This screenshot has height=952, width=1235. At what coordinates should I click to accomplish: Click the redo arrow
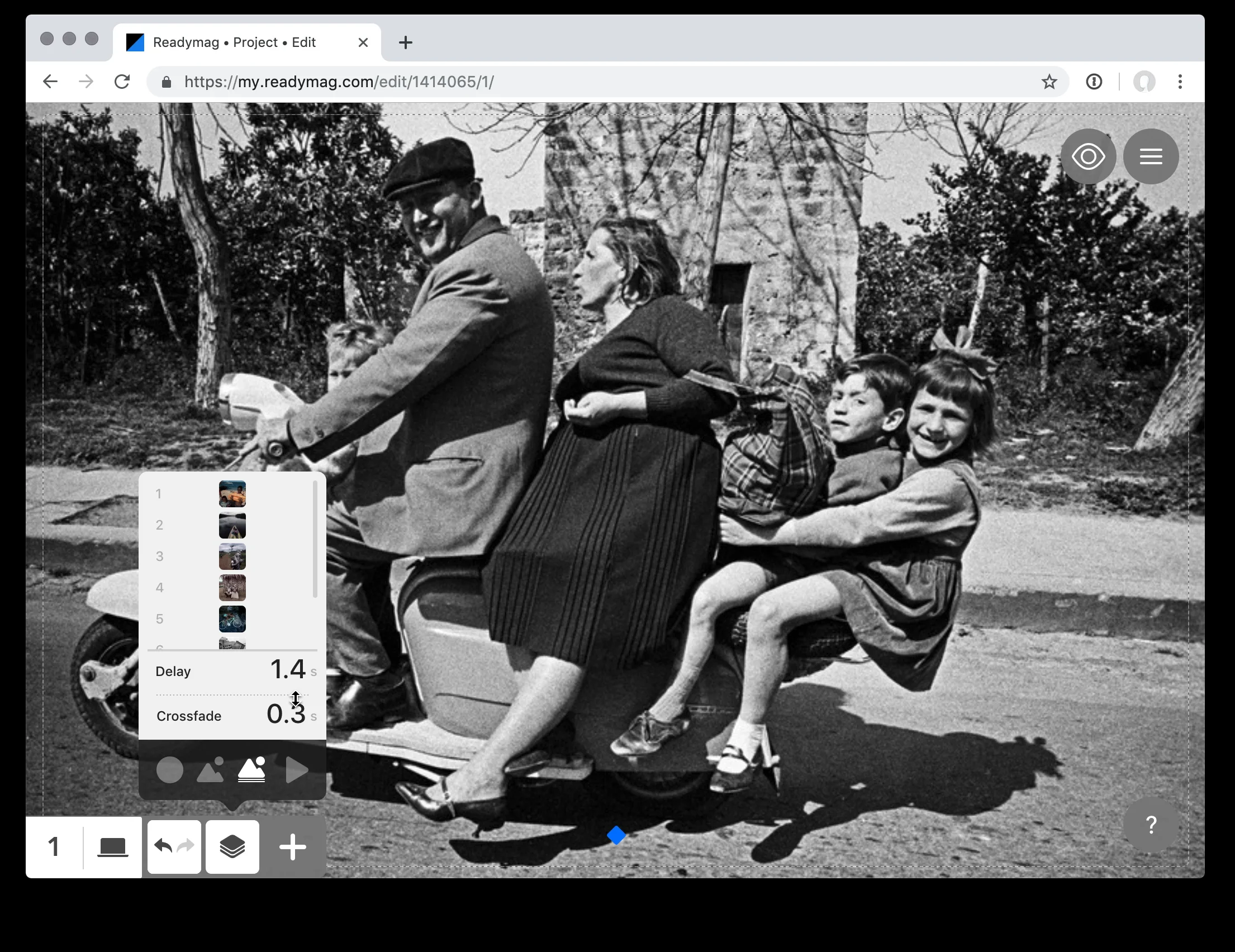pos(186,846)
